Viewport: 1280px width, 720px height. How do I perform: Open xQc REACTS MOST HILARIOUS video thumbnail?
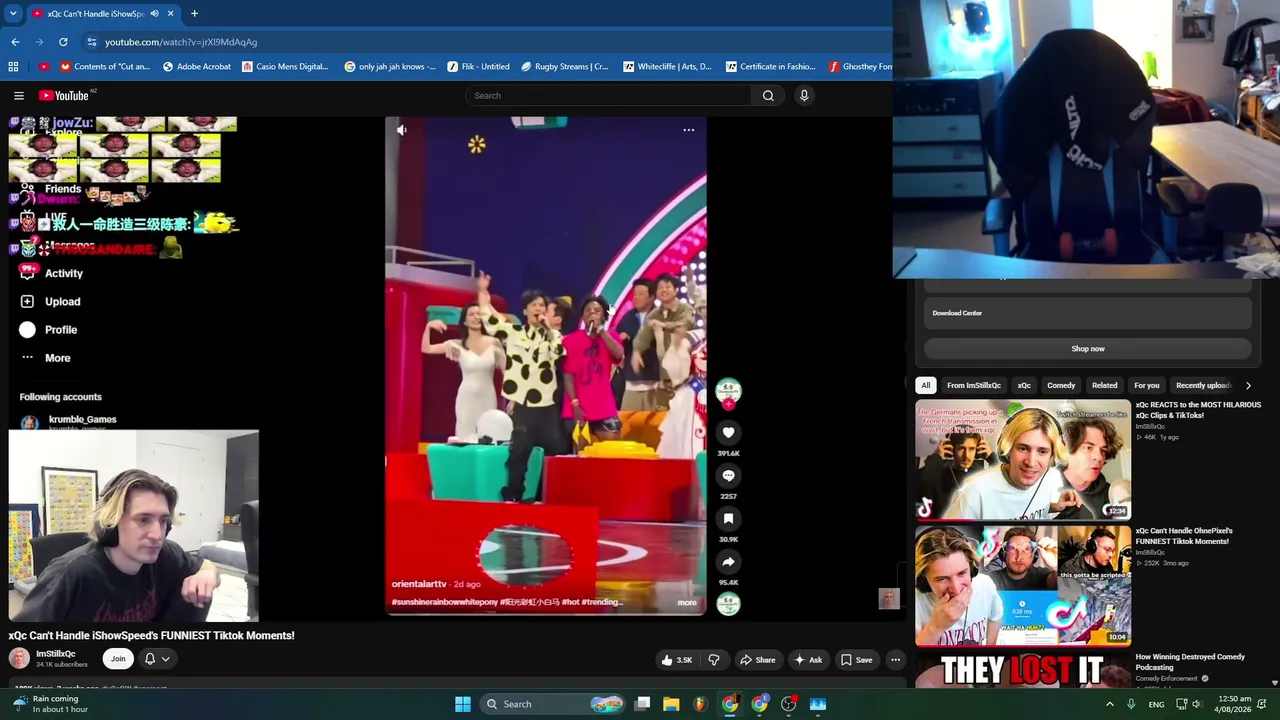point(1023,460)
